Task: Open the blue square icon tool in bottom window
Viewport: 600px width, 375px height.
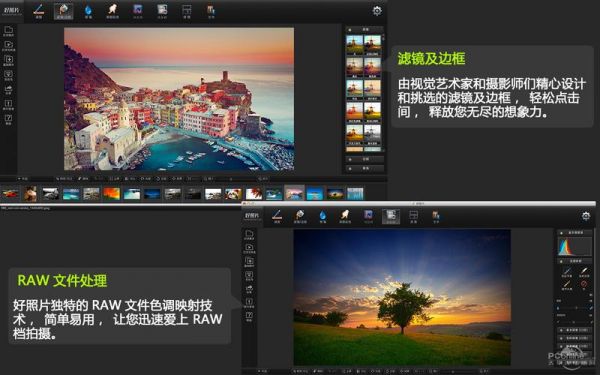Action: pos(368,217)
